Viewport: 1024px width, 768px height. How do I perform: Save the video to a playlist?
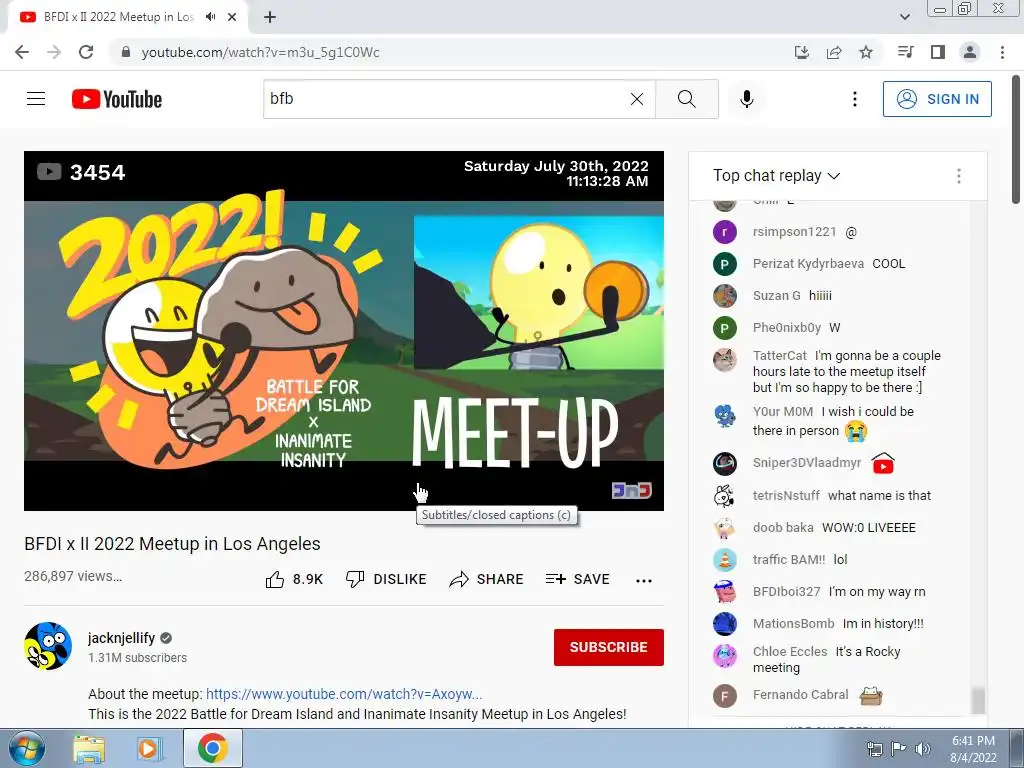click(578, 579)
